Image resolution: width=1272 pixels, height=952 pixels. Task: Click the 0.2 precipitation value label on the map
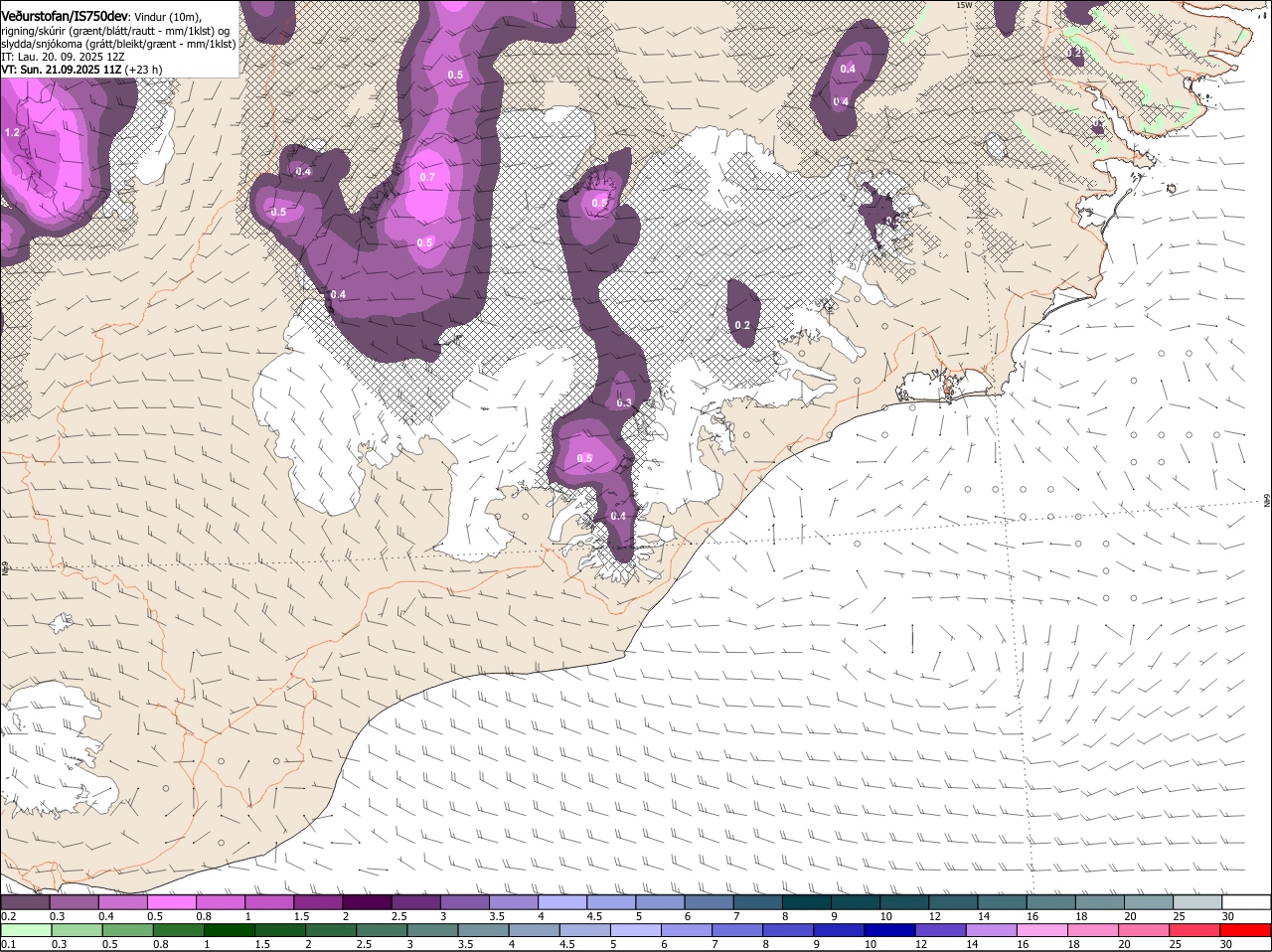pos(742,326)
